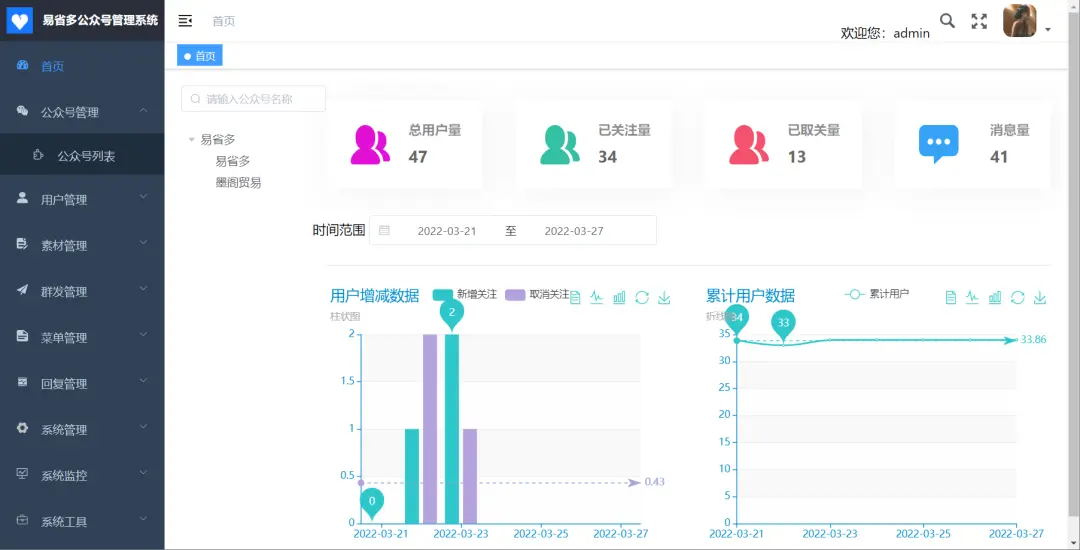Toggle fullscreen mode icon
This screenshot has height=550, width=1080.
pyautogui.click(x=979, y=21)
